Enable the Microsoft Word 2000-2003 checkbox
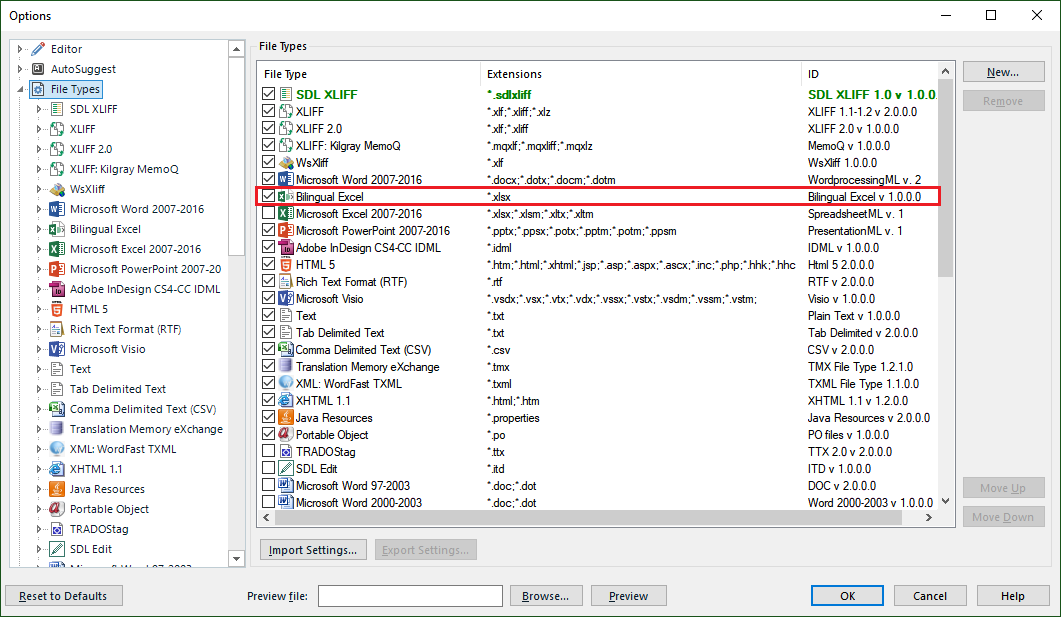 [x=269, y=503]
